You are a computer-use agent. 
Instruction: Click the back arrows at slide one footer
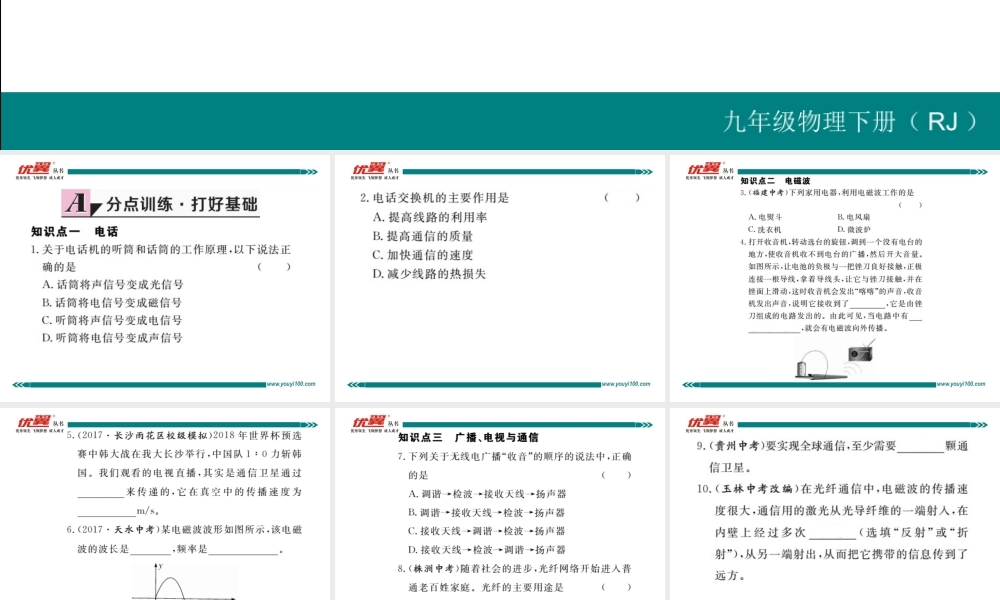pos(18,382)
